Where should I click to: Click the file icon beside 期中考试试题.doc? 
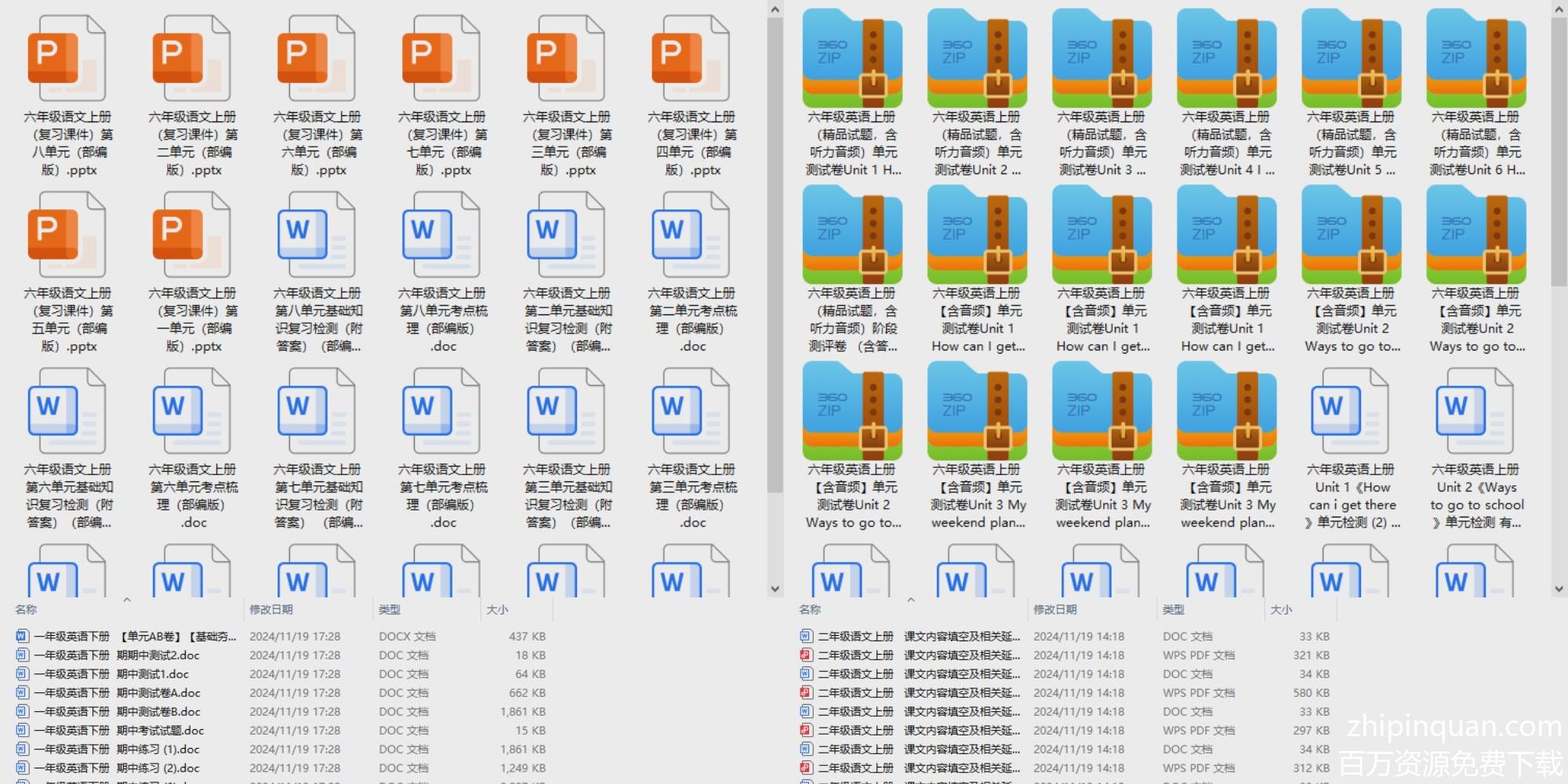coord(22,730)
